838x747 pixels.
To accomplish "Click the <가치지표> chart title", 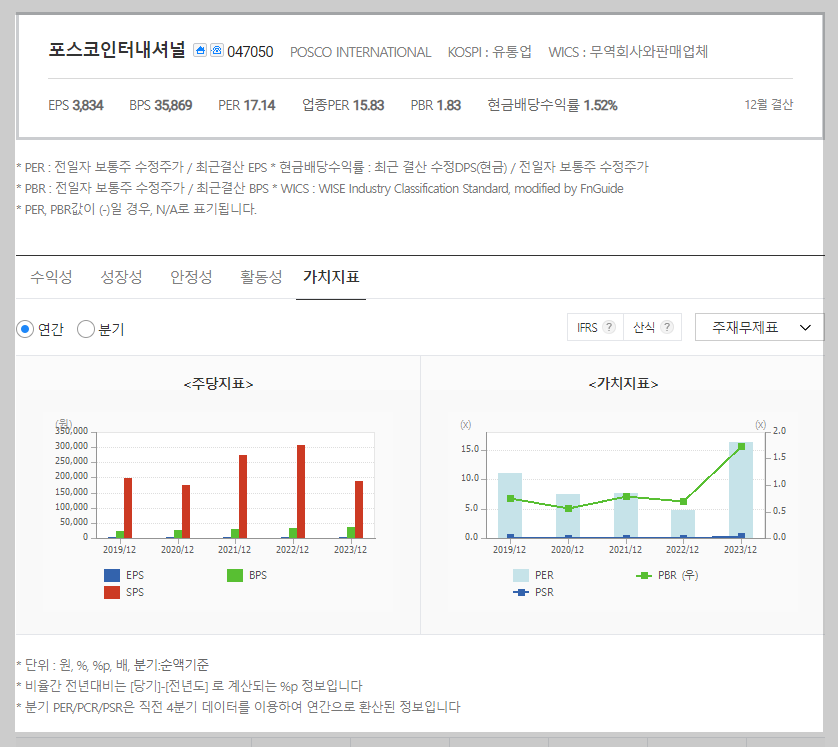I will (623, 384).
